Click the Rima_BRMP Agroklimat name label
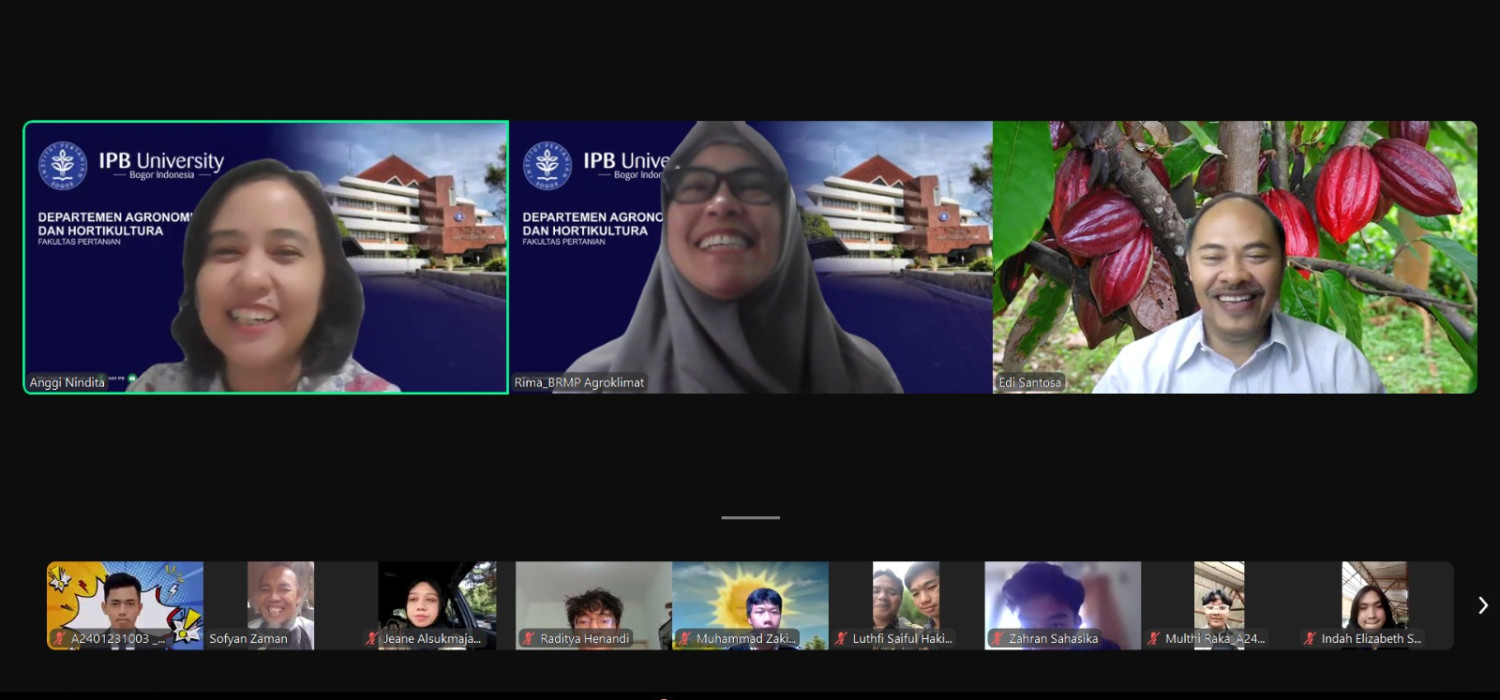This screenshot has width=1500, height=700. 580,382
